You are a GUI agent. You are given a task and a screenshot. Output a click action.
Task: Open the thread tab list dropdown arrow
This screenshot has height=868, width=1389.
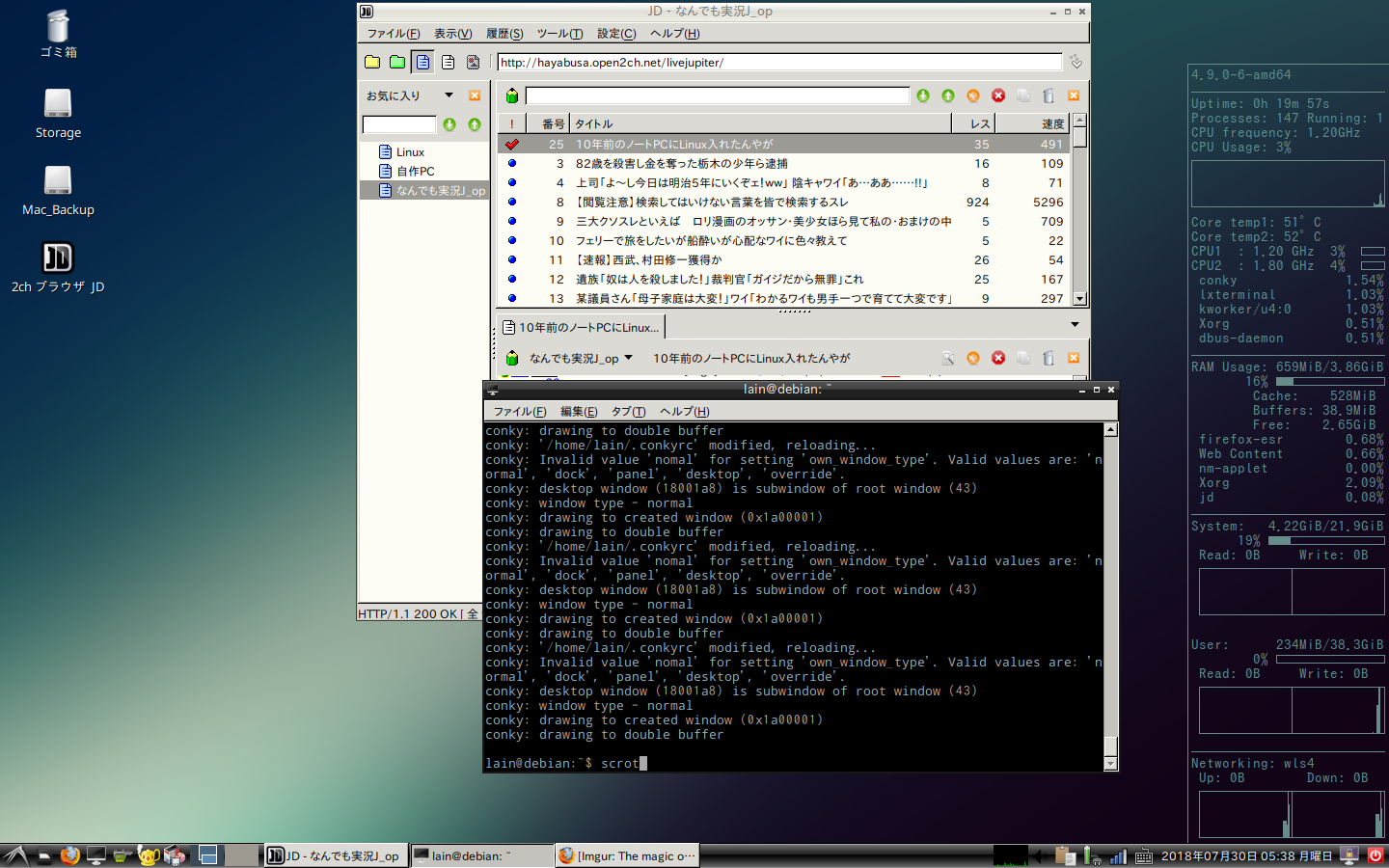[1075, 325]
